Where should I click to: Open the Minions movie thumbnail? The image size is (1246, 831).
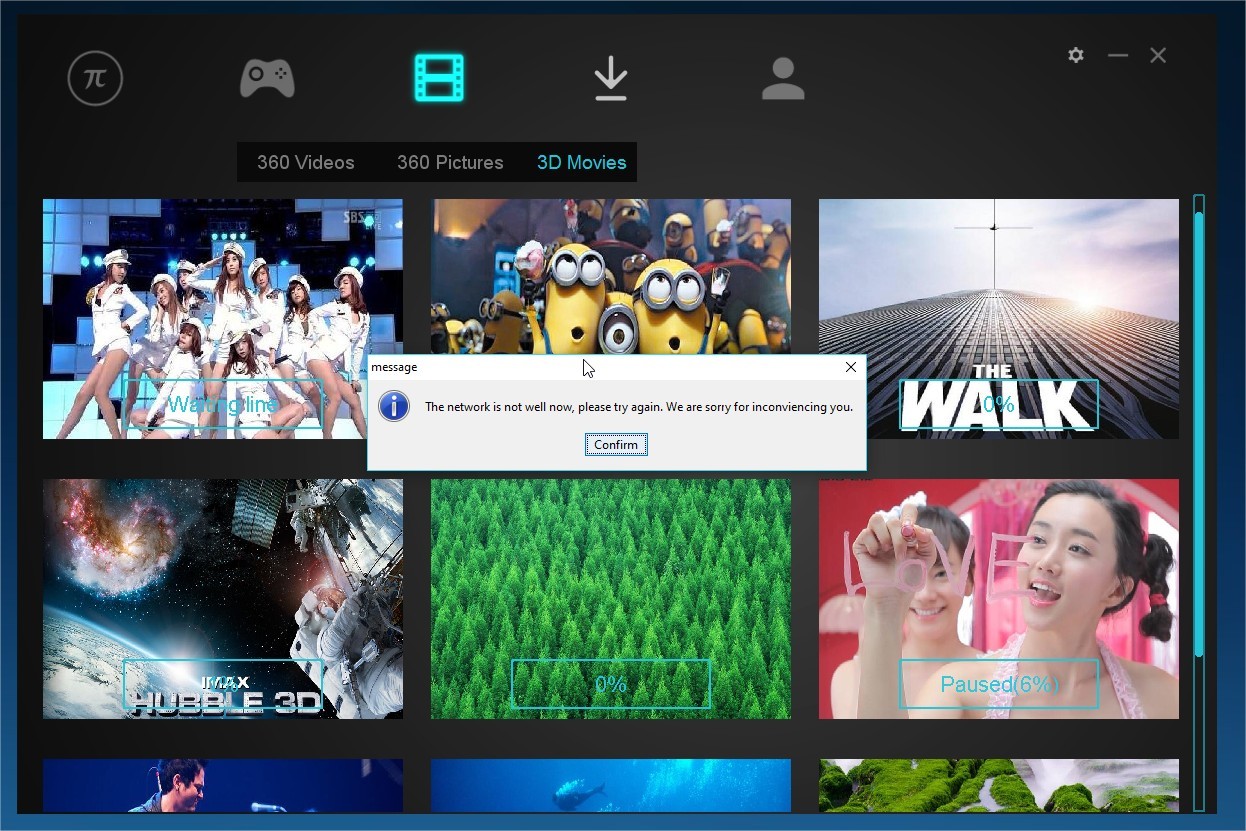tap(611, 276)
